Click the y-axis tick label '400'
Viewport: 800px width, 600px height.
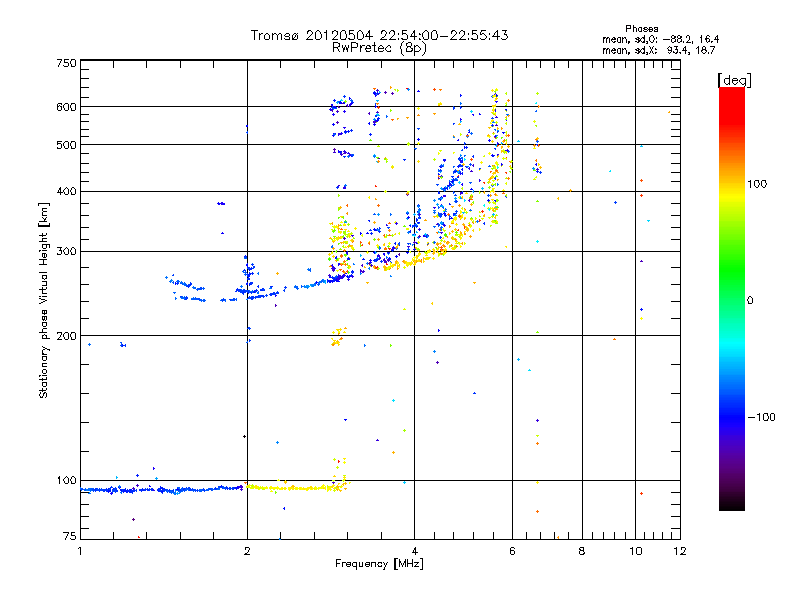(x=66, y=192)
